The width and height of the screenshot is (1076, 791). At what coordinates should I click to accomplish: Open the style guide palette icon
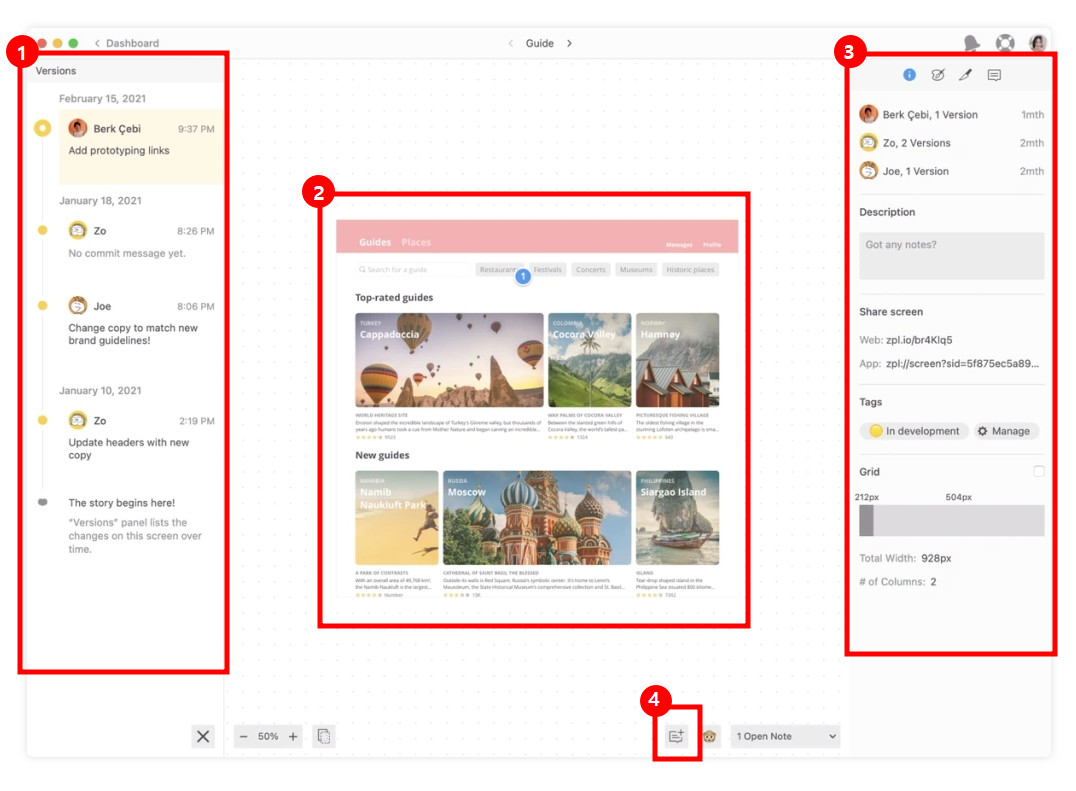(937, 75)
